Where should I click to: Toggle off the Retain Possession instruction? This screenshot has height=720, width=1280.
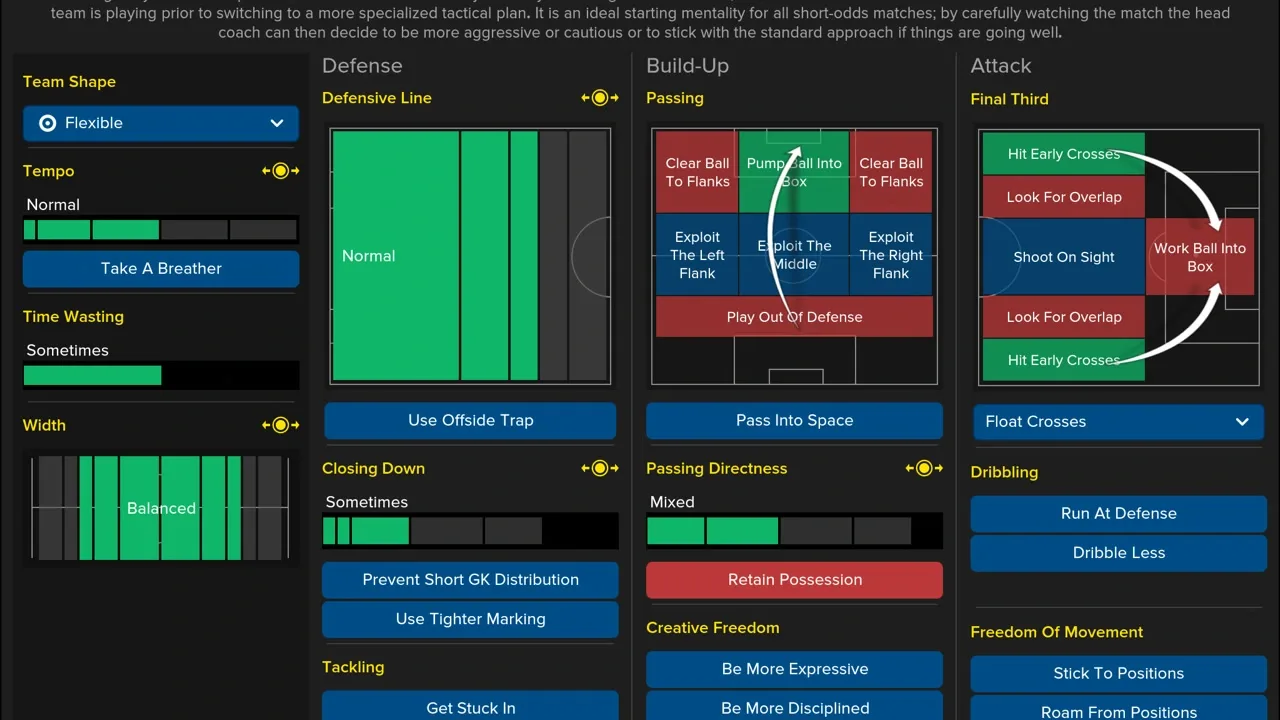(x=794, y=580)
